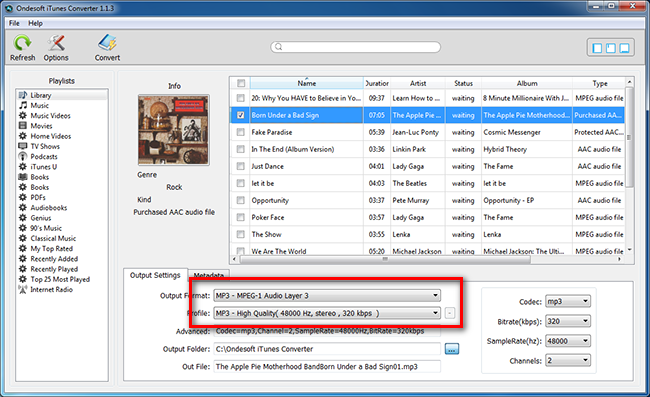The width and height of the screenshot is (650, 397).
Task: Open the Channels dropdown
Action: pyautogui.click(x=568, y=360)
